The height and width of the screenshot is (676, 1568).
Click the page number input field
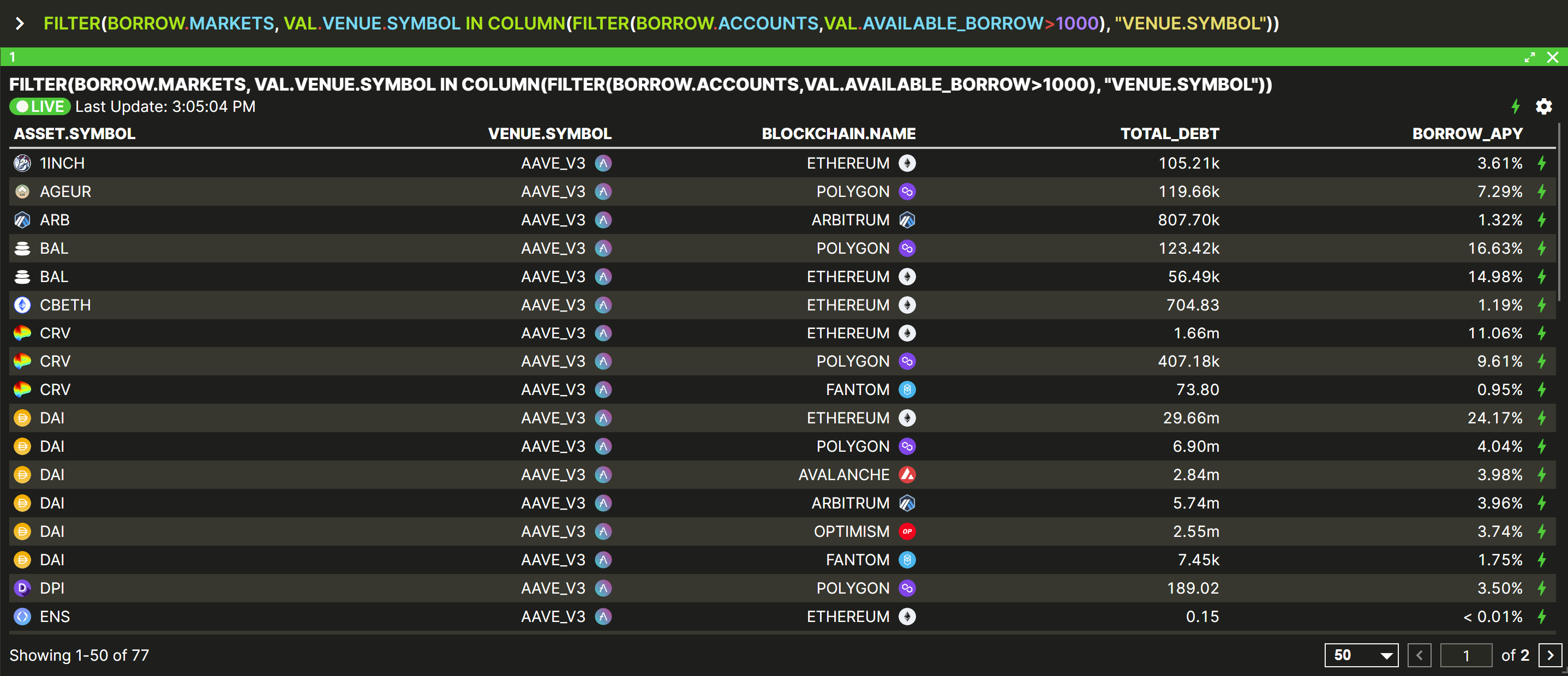(x=1466, y=655)
